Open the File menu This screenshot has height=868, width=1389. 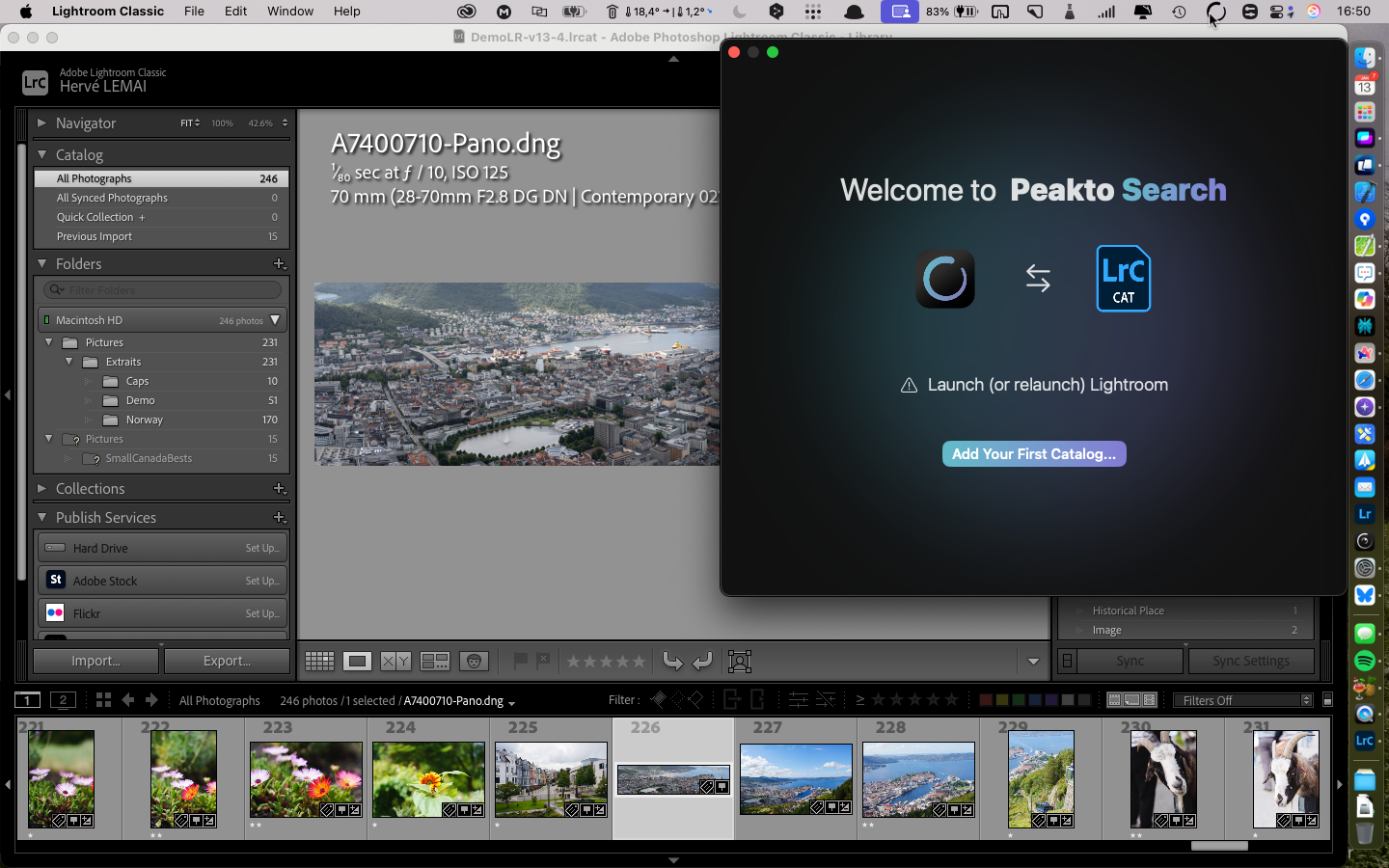pos(194,12)
